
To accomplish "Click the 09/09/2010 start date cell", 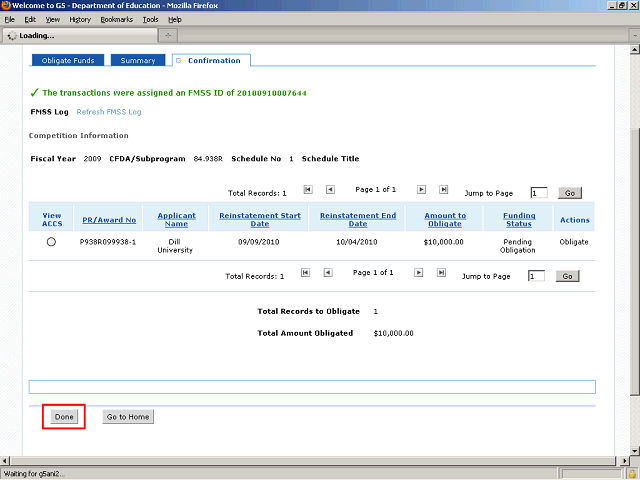I will coord(258,242).
